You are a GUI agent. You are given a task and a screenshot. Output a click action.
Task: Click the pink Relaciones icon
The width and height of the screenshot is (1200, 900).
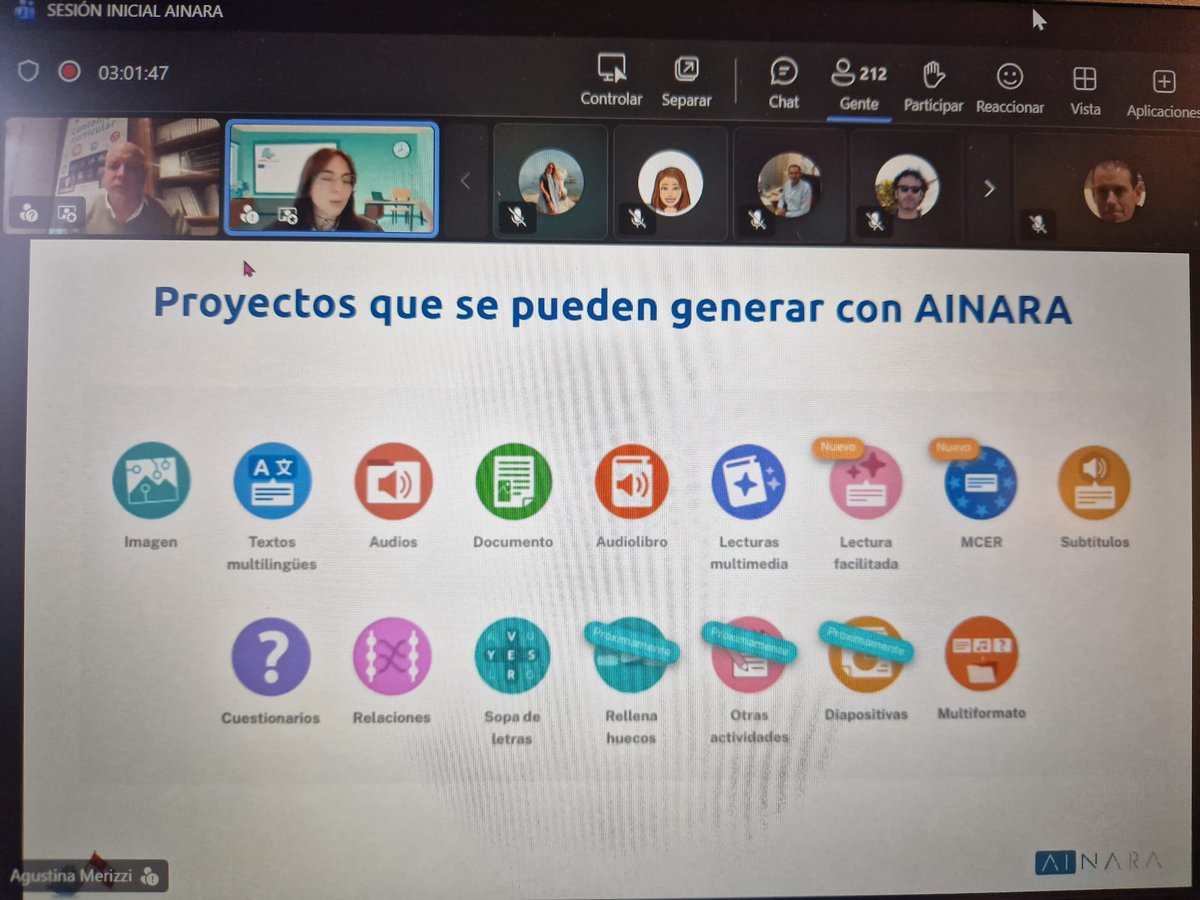392,656
